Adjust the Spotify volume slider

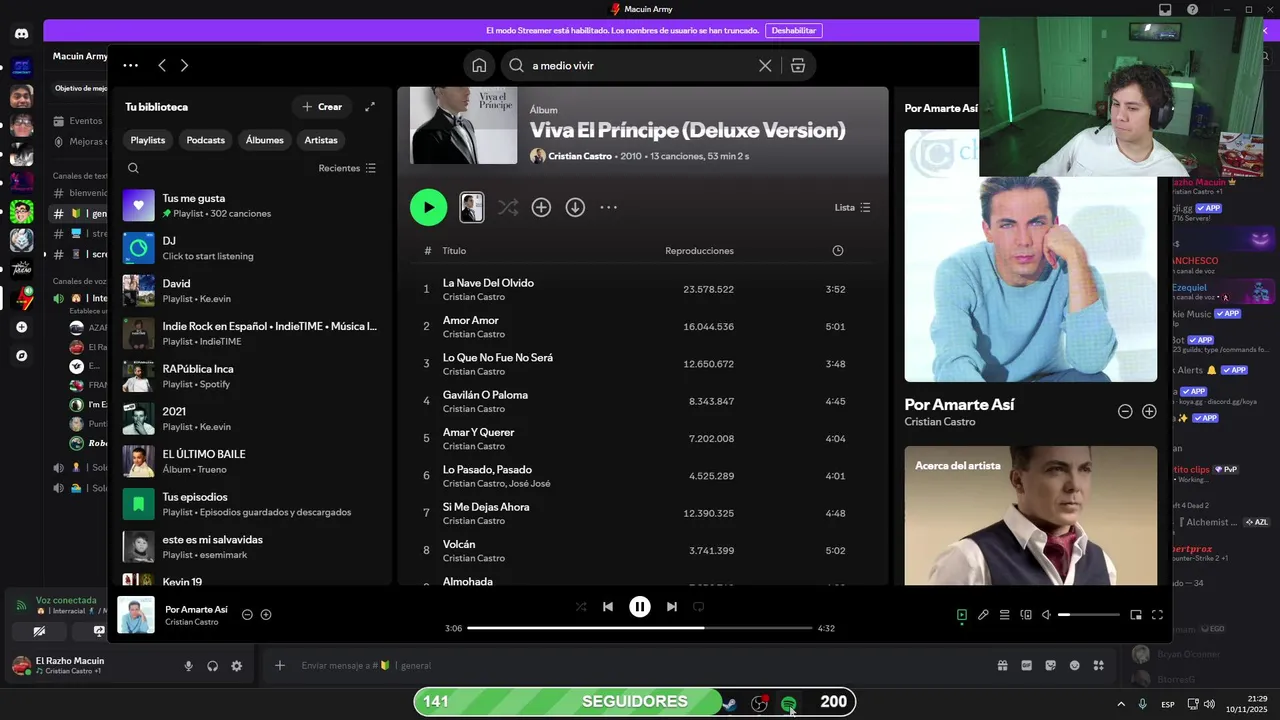pyautogui.click(x=1089, y=615)
